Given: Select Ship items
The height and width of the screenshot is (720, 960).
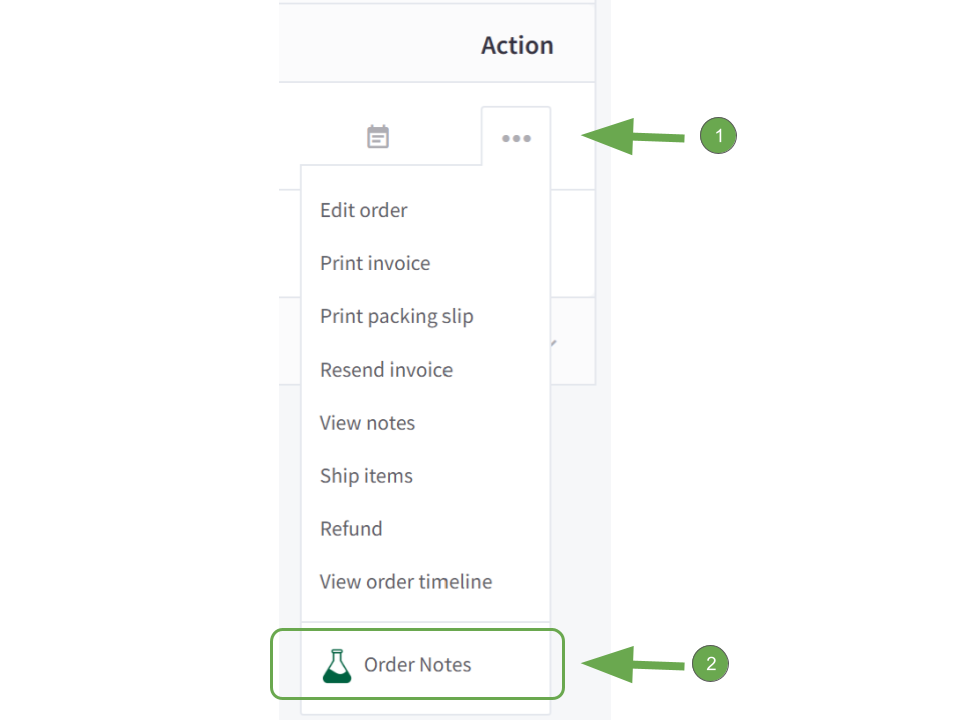Looking at the screenshot, I should click(366, 476).
